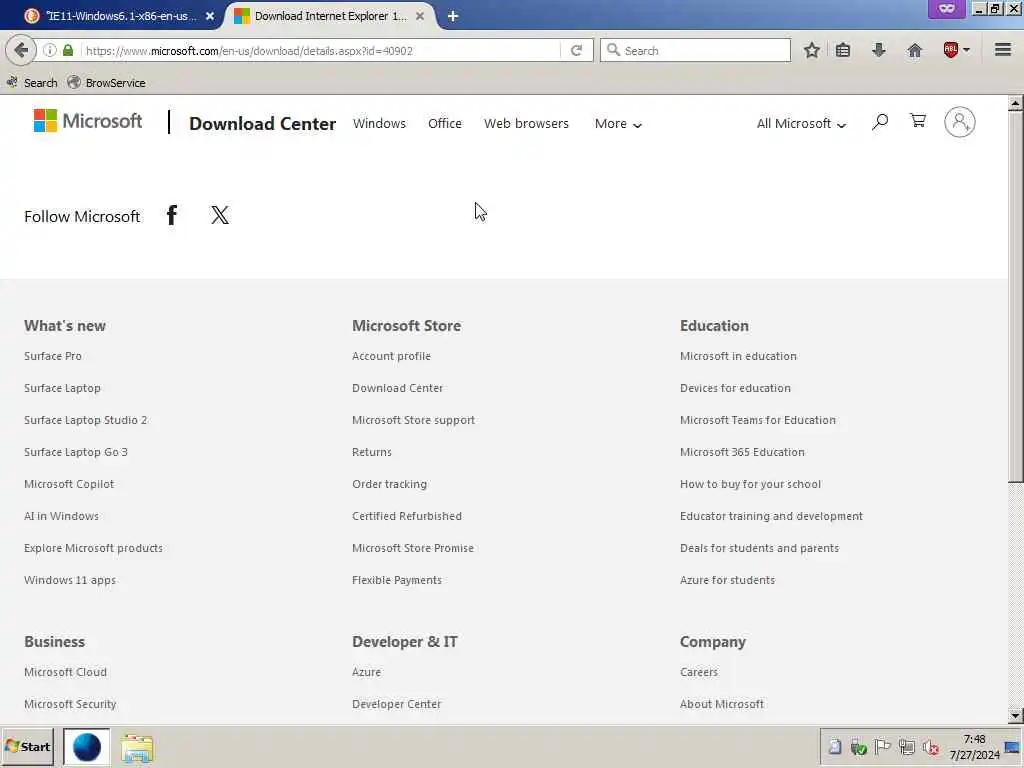1024x768 pixels.
Task: Click the Search bookmark in bookmarks bar
Action: click(x=32, y=82)
